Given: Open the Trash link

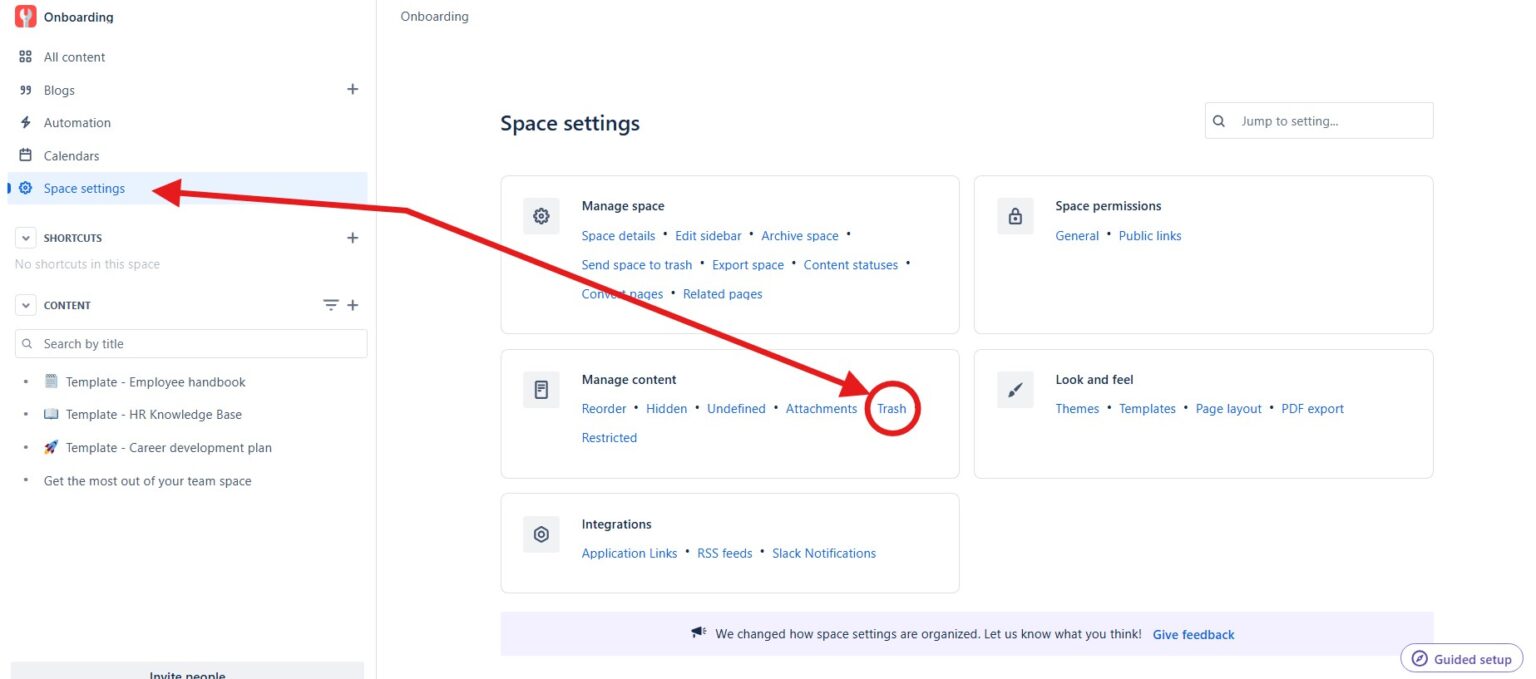Looking at the screenshot, I should coord(892,408).
